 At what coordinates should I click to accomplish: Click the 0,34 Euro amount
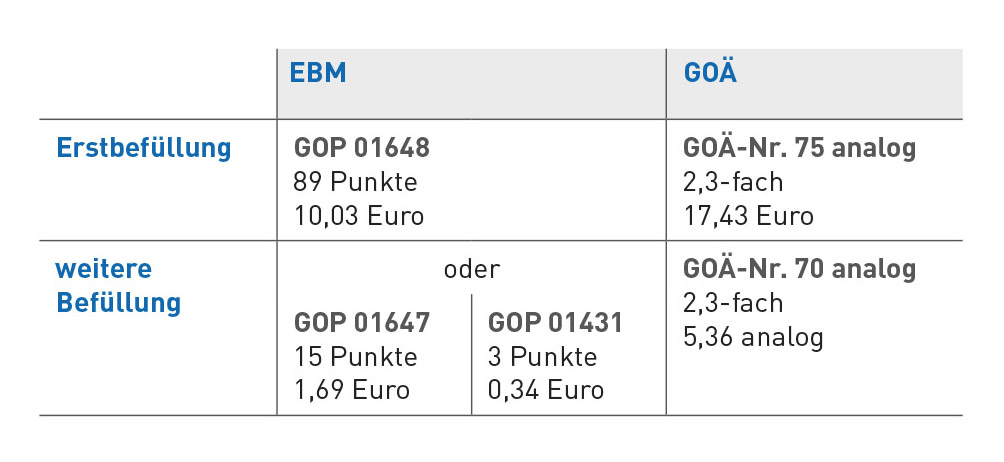pyautogui.click(x=546, y=390)
